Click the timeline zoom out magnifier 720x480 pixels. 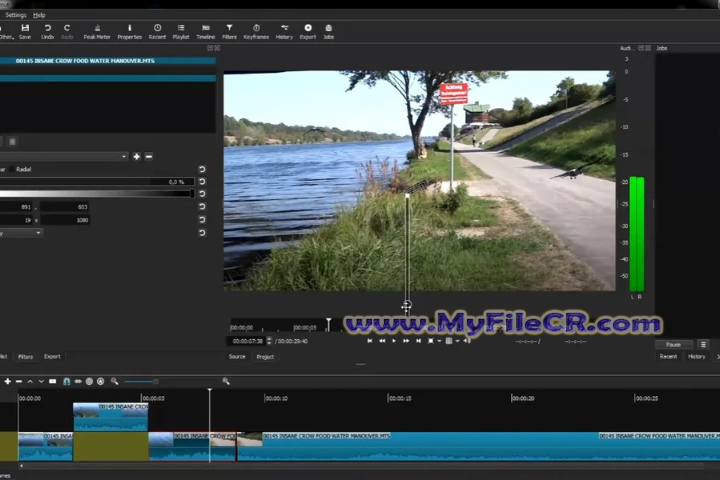[x=114, y=381]
